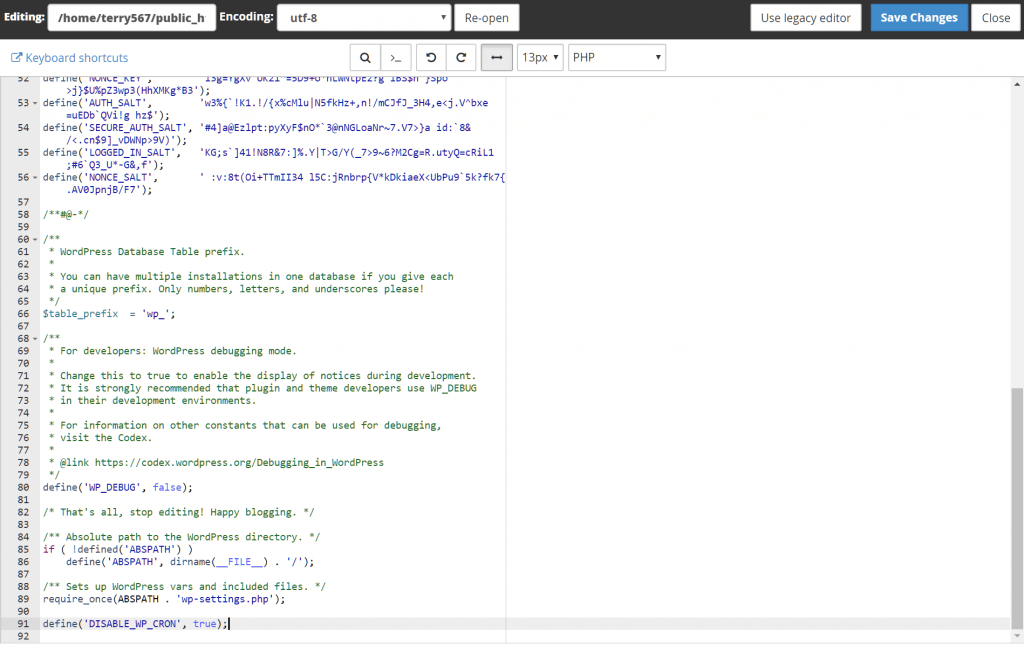Click the Save Changes button
This screenshot has width=1024, height=659.
point(918,17)
